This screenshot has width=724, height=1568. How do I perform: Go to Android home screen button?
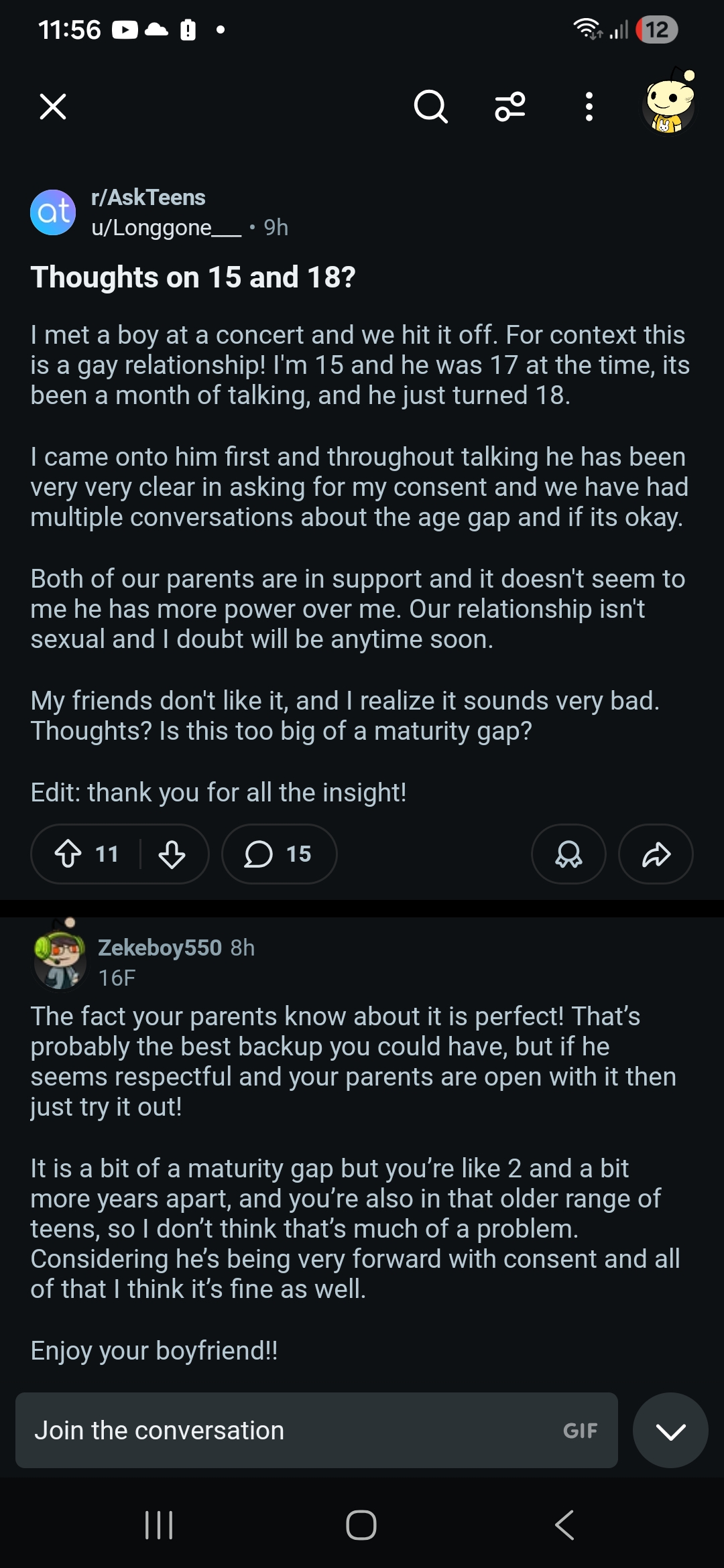[361, 1525]
